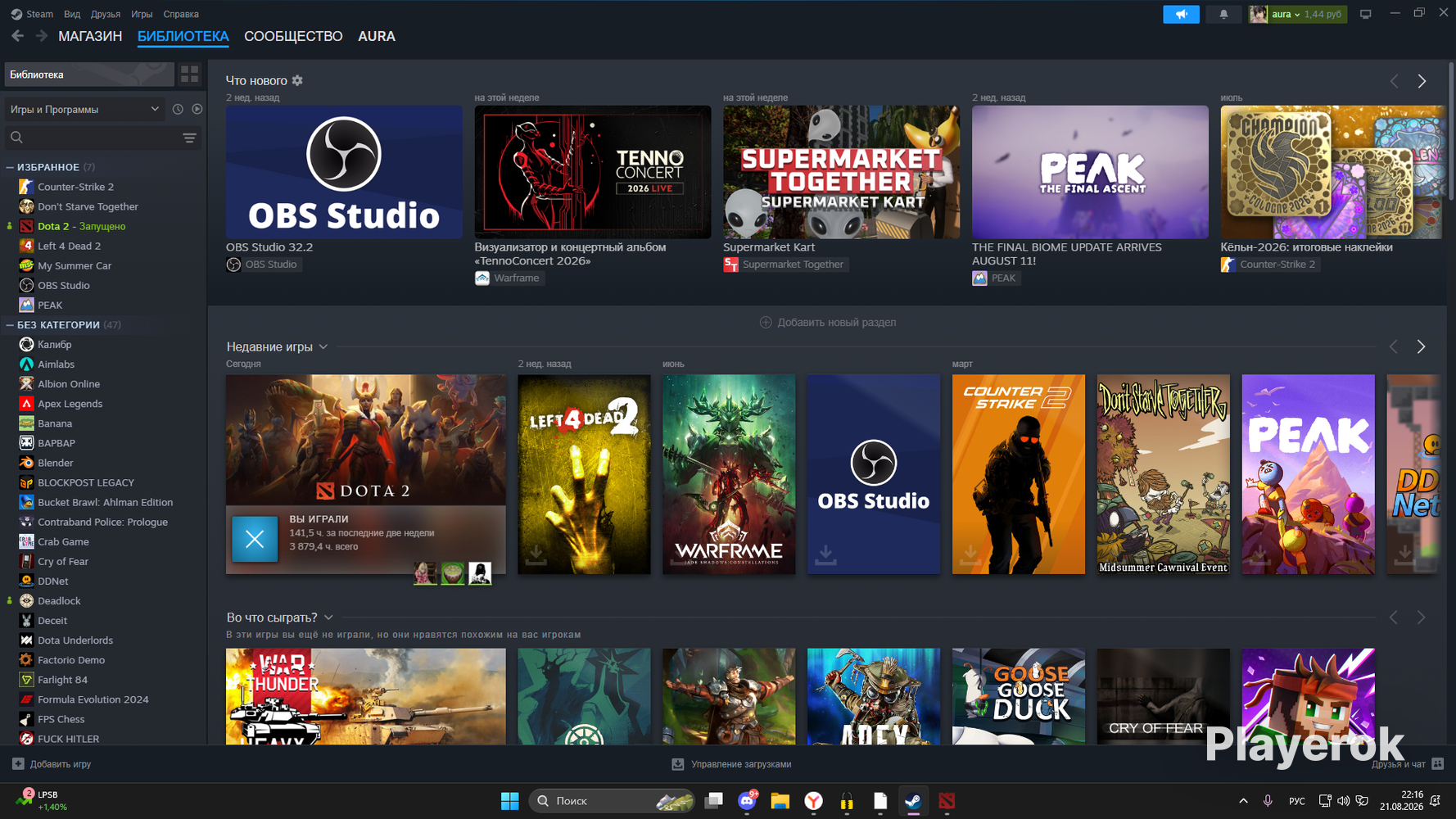Open File Explorer from the taskbar
Image resolution: width=1456 pixels, height=819 pixels.
coord(780,801)
